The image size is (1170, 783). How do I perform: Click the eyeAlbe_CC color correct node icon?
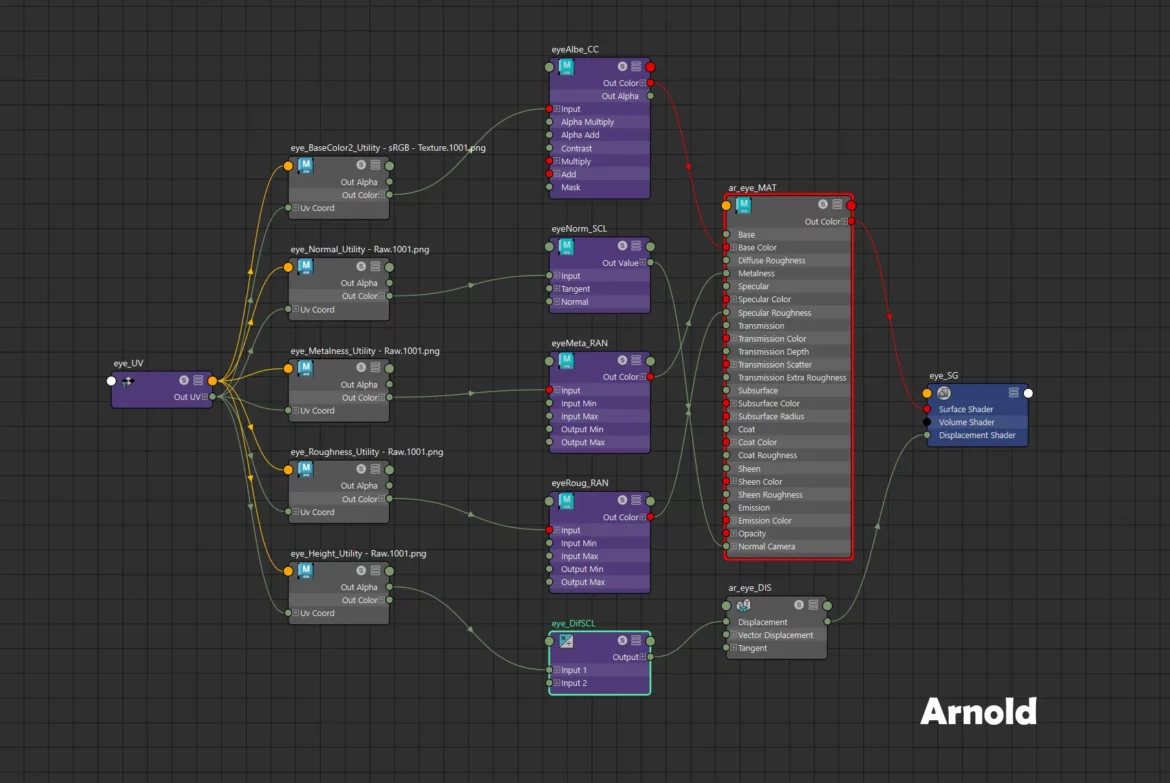(x=566, y=67)
